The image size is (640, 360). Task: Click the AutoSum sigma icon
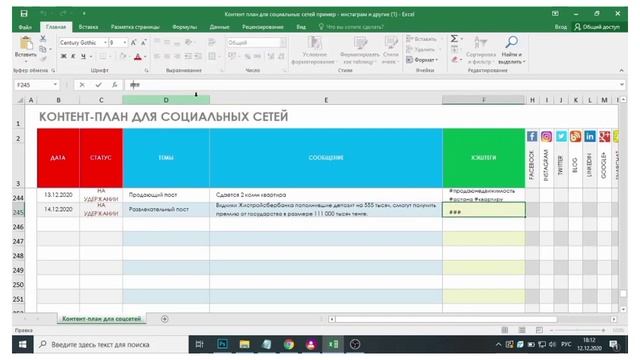454,39
